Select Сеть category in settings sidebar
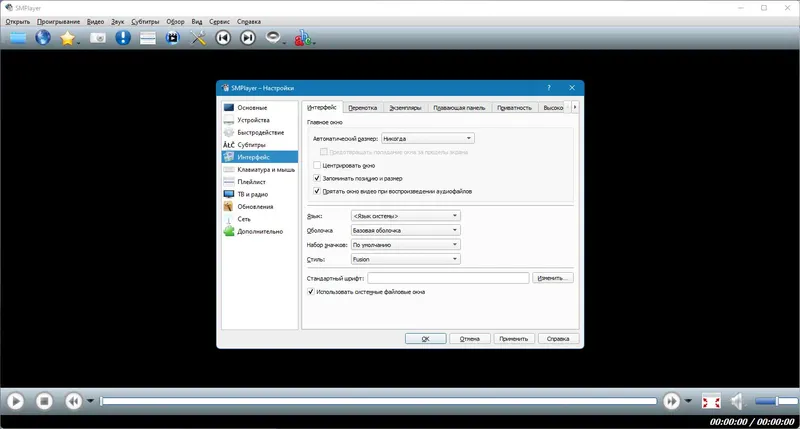 [x=260, y=219]
